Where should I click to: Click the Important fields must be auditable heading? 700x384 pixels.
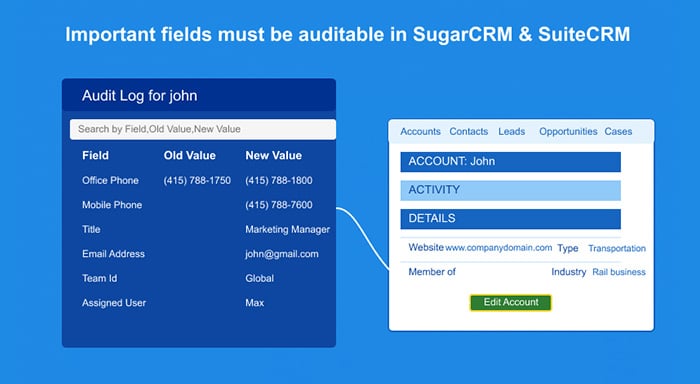tap(348, 34)
